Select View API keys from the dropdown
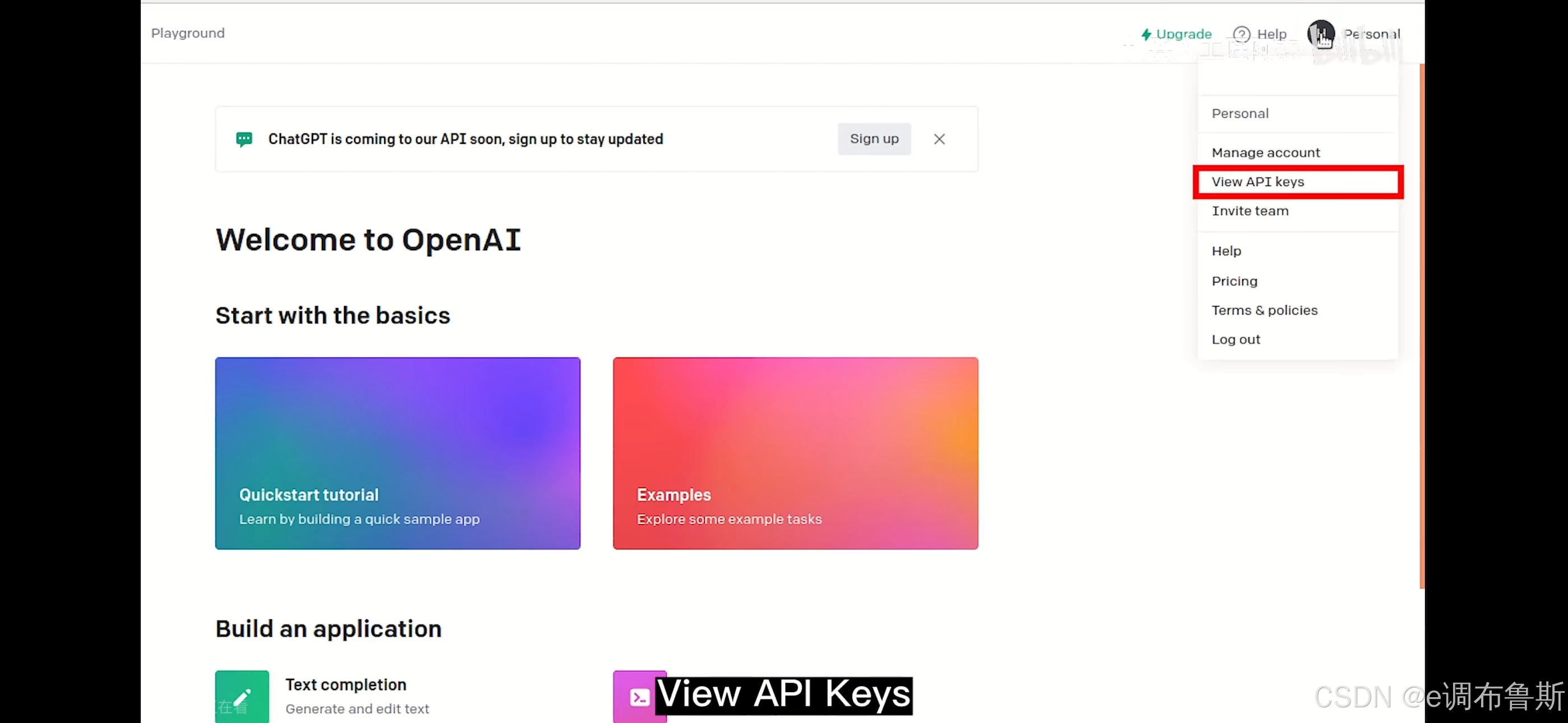1568x723 pixels. [1298, 182]
